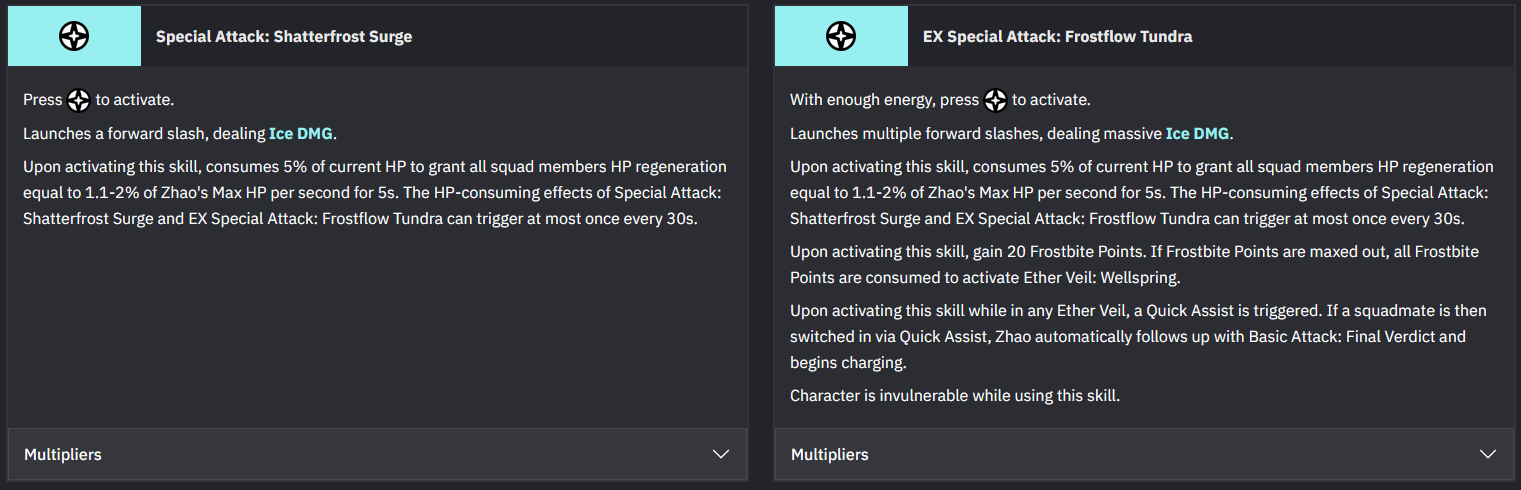This screenshot has width=1521, height=490.
Task: Follow the Ice DMG link in Frostflow Tundra
Action: (1198, 133)
